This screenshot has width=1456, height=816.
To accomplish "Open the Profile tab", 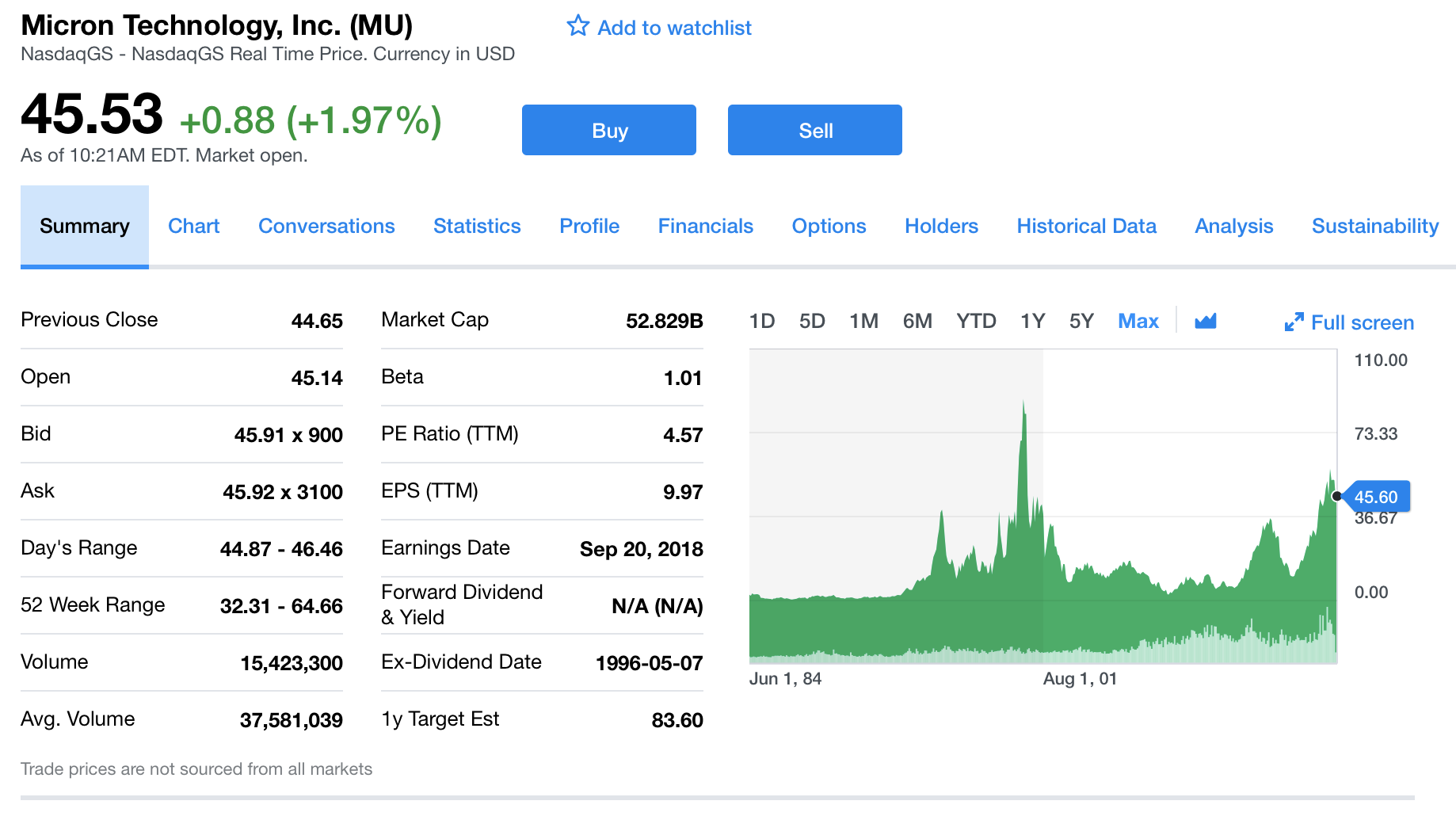I will [589, 226].
